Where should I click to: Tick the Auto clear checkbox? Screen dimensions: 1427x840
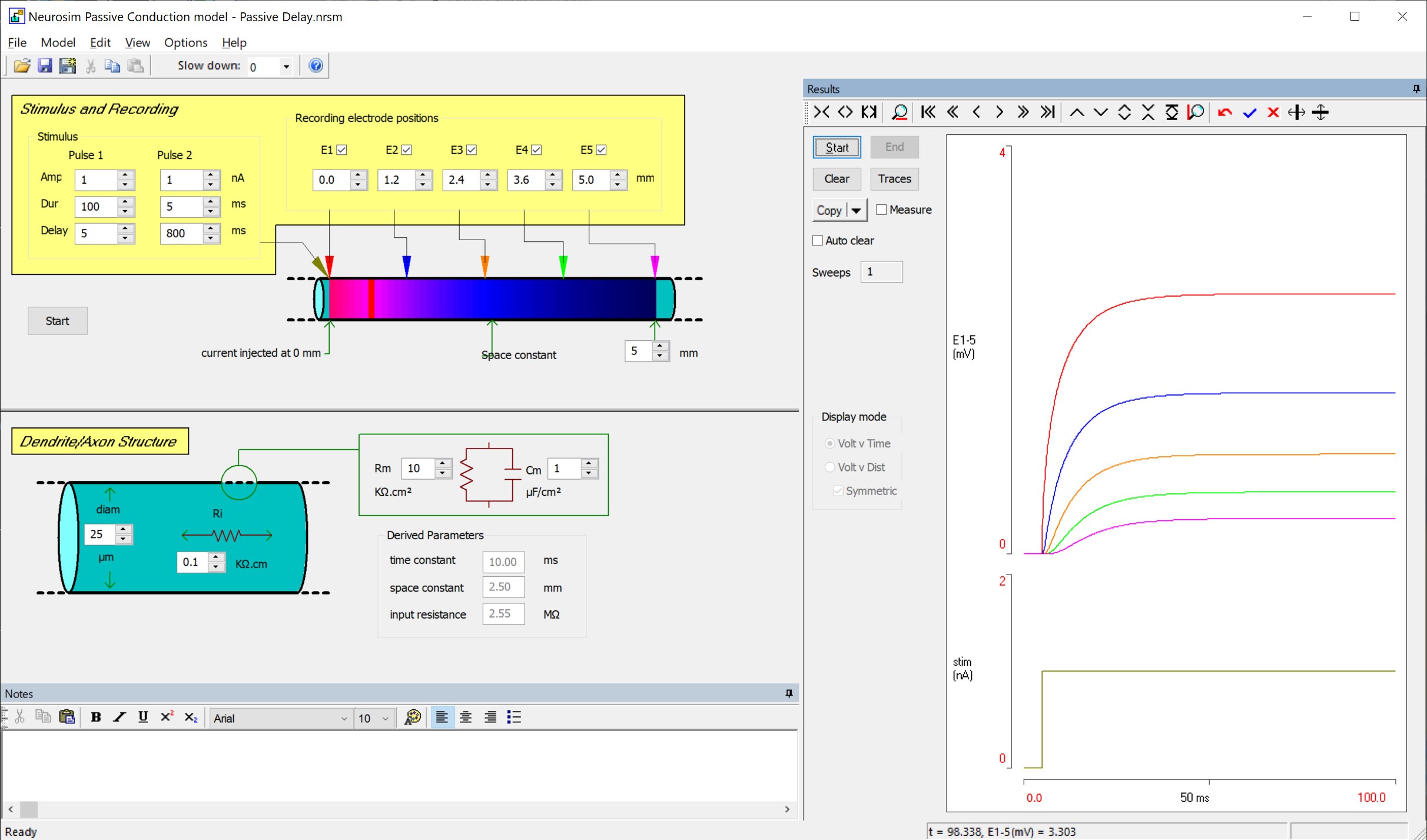point(818,240)
